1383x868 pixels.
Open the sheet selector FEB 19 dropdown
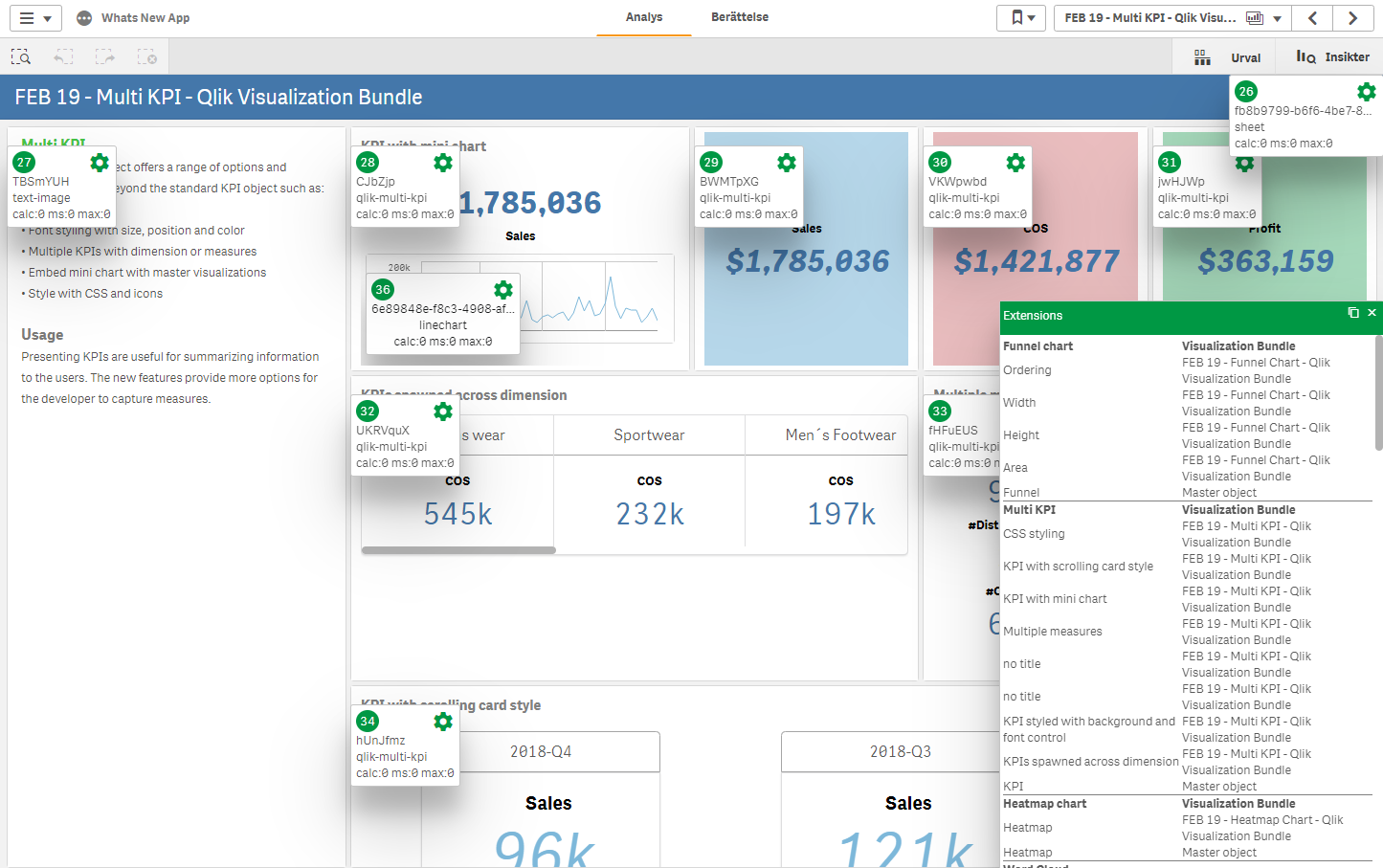(x=1172, y=18)
